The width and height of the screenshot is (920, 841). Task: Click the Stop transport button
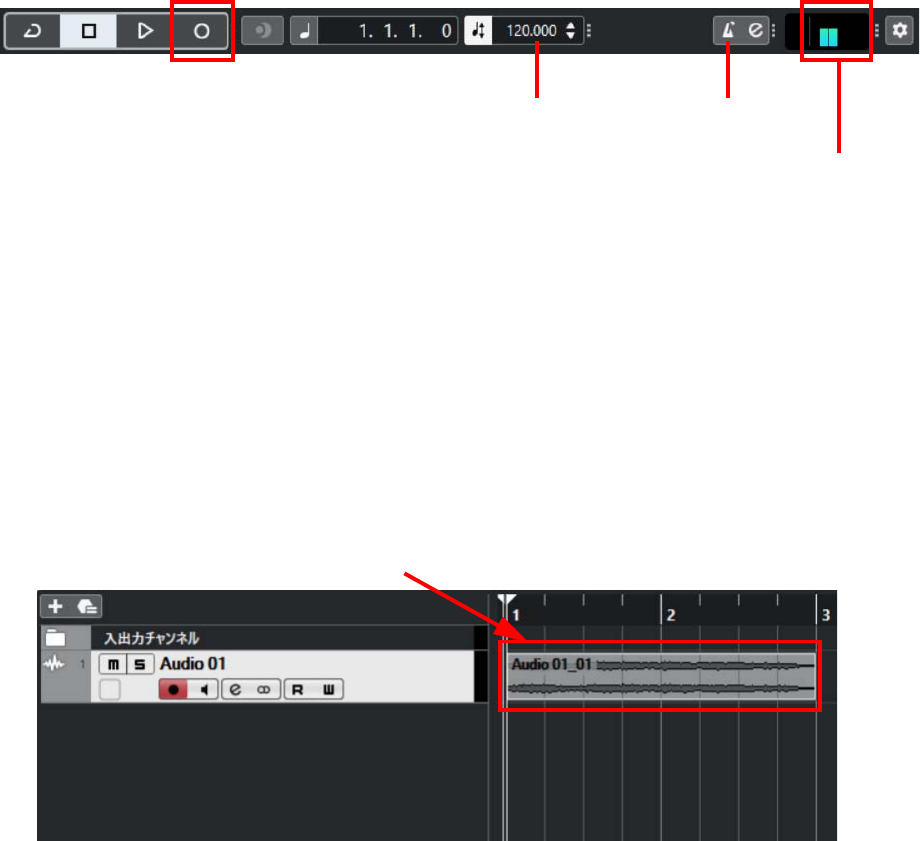[x=89, y=31]
